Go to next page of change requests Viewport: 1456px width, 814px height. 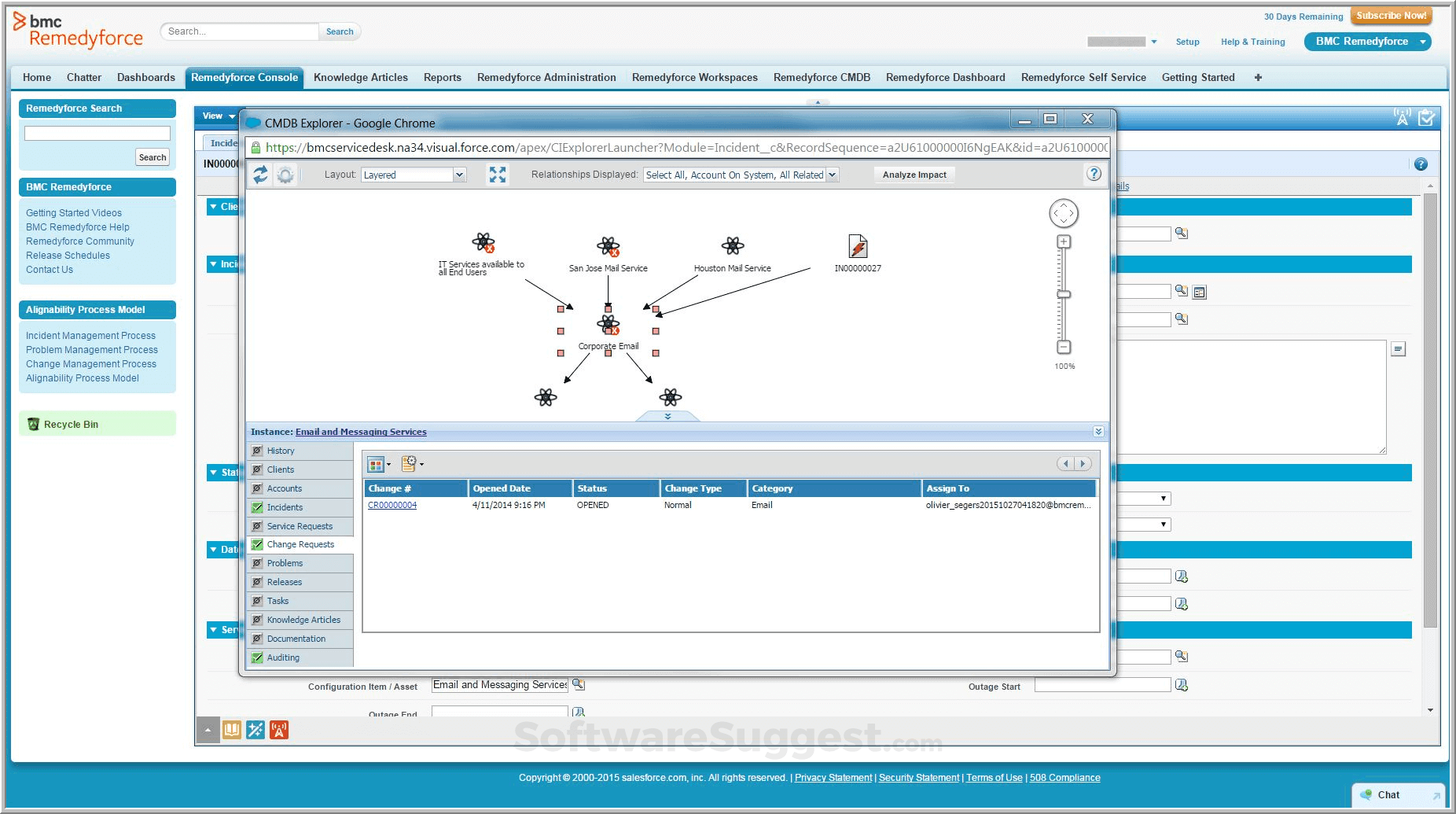click(1083, 464)
